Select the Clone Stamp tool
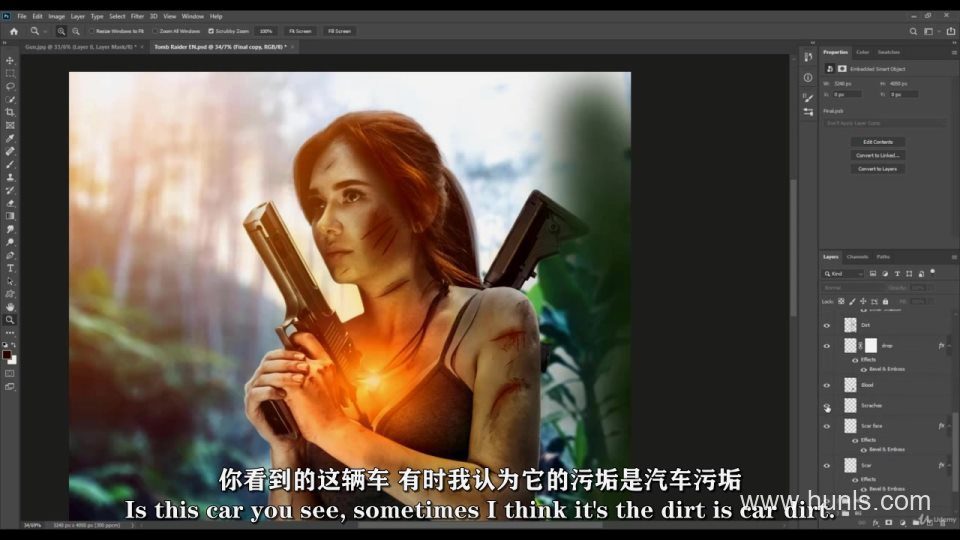This screenshot has height=540, width=960. 10,177
